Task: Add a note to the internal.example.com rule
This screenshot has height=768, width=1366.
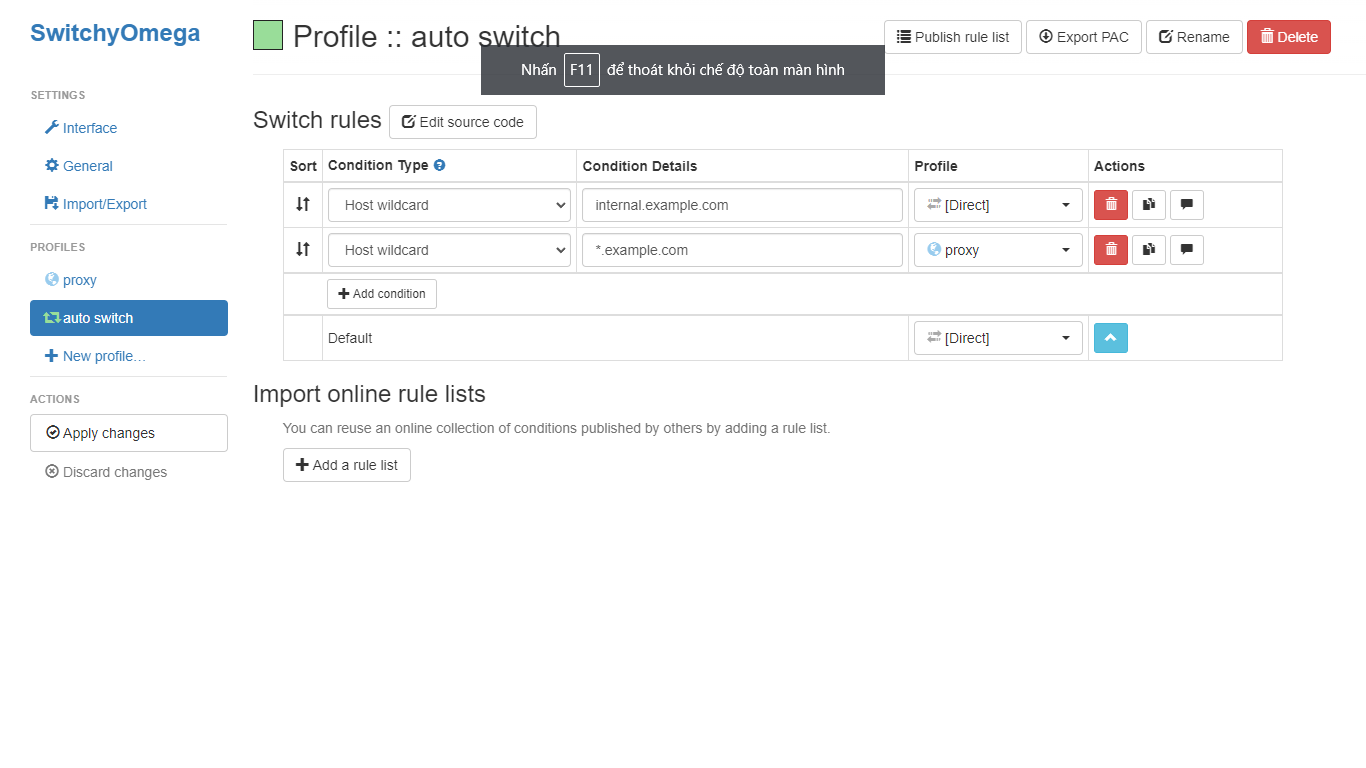Action: coord(1187,205)
